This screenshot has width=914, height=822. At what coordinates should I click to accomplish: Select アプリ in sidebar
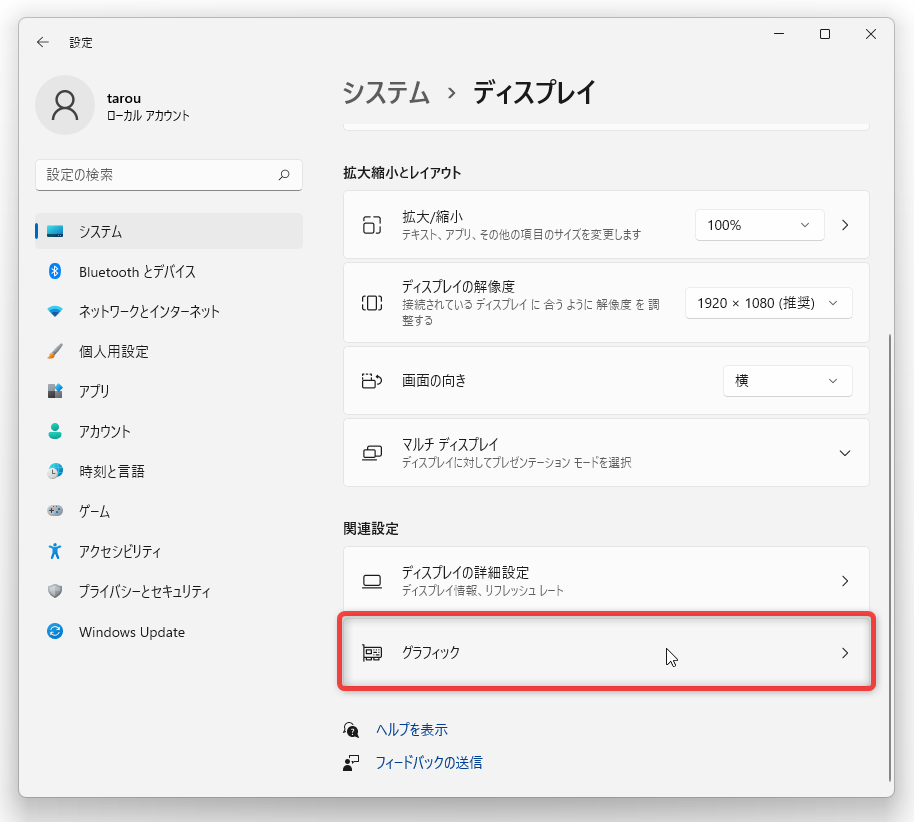(169, 391)
